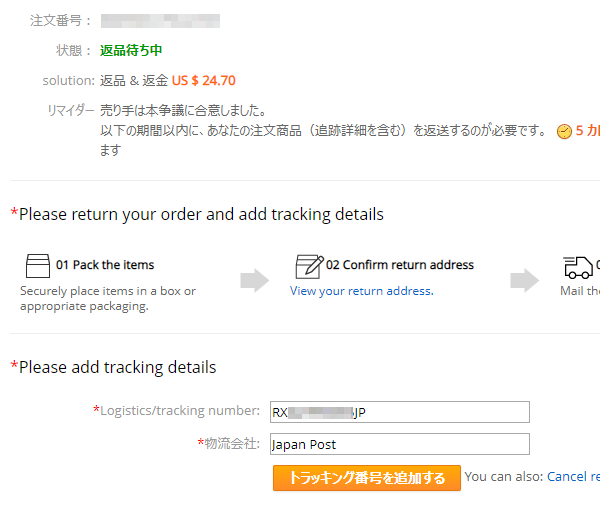600x508 pixels.
Task: Click the gray arrow after Confirm return address
Action: 525,280
